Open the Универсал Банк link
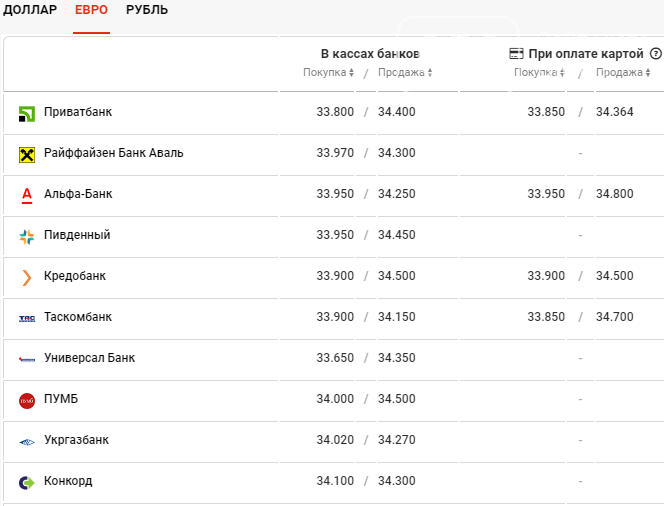 pos(90,358)
